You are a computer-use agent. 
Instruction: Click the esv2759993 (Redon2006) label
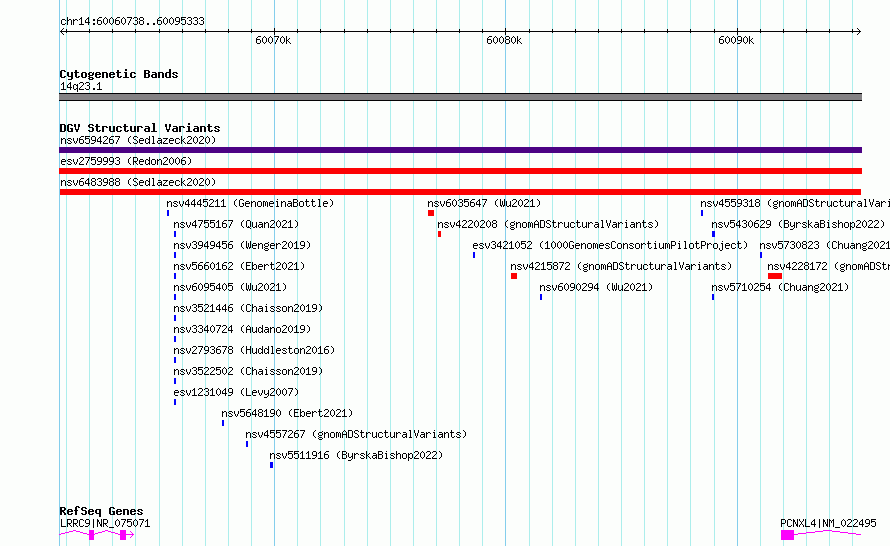(126, 161)
